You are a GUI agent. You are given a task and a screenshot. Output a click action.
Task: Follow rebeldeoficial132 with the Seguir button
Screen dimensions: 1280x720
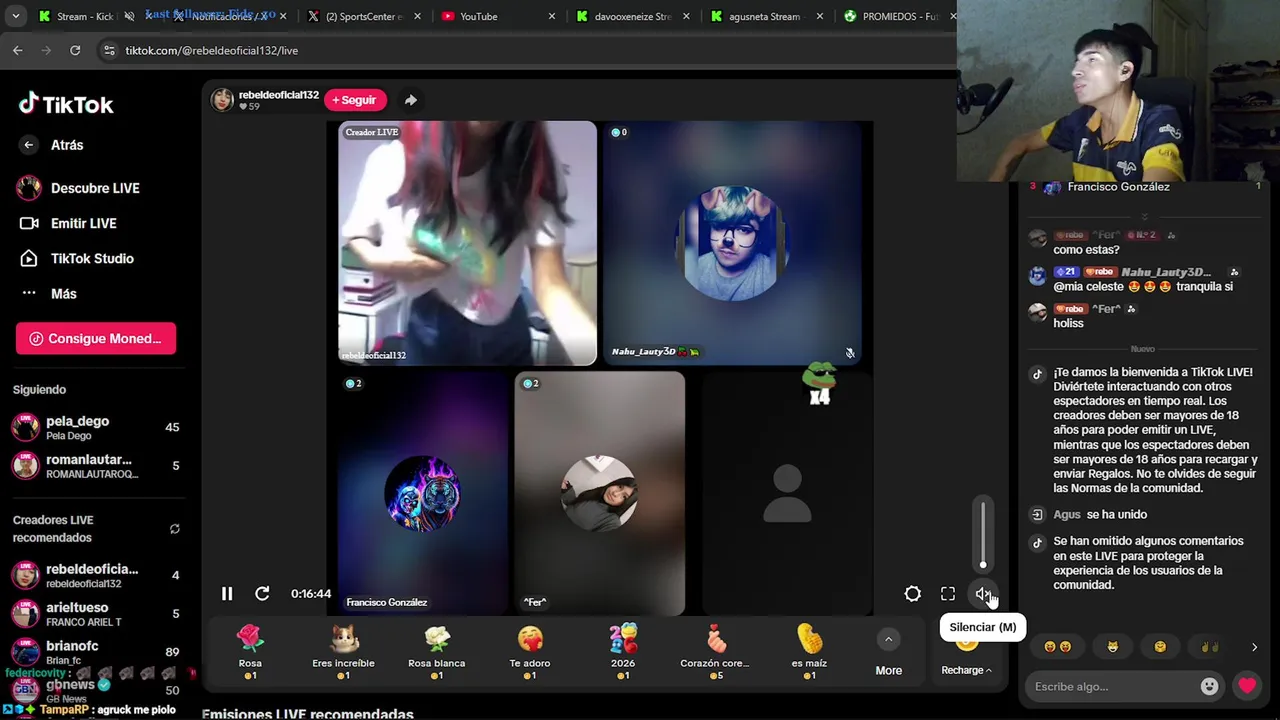[x=354, y=100]
